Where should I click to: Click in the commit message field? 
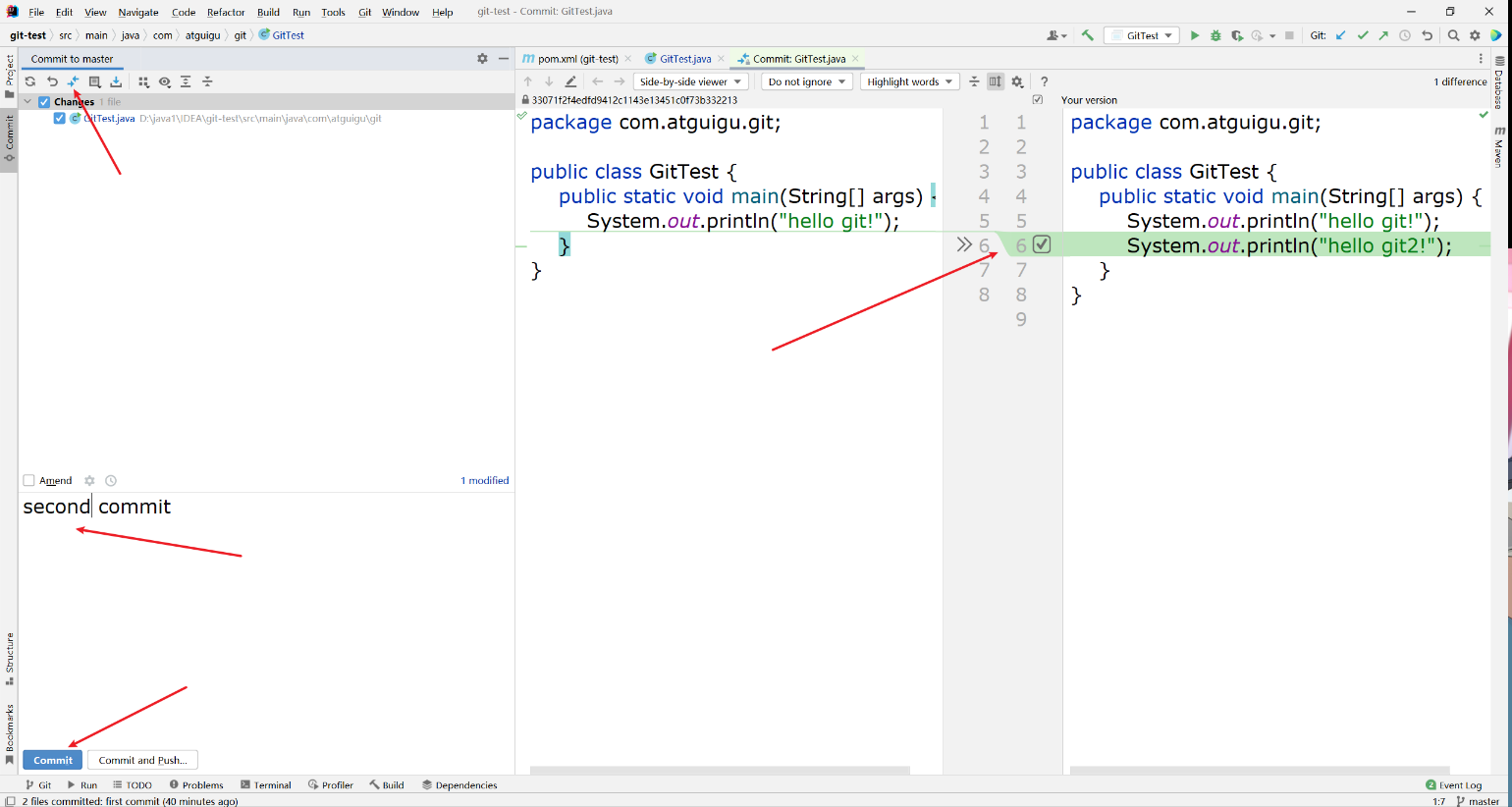[x=266, y=619]
